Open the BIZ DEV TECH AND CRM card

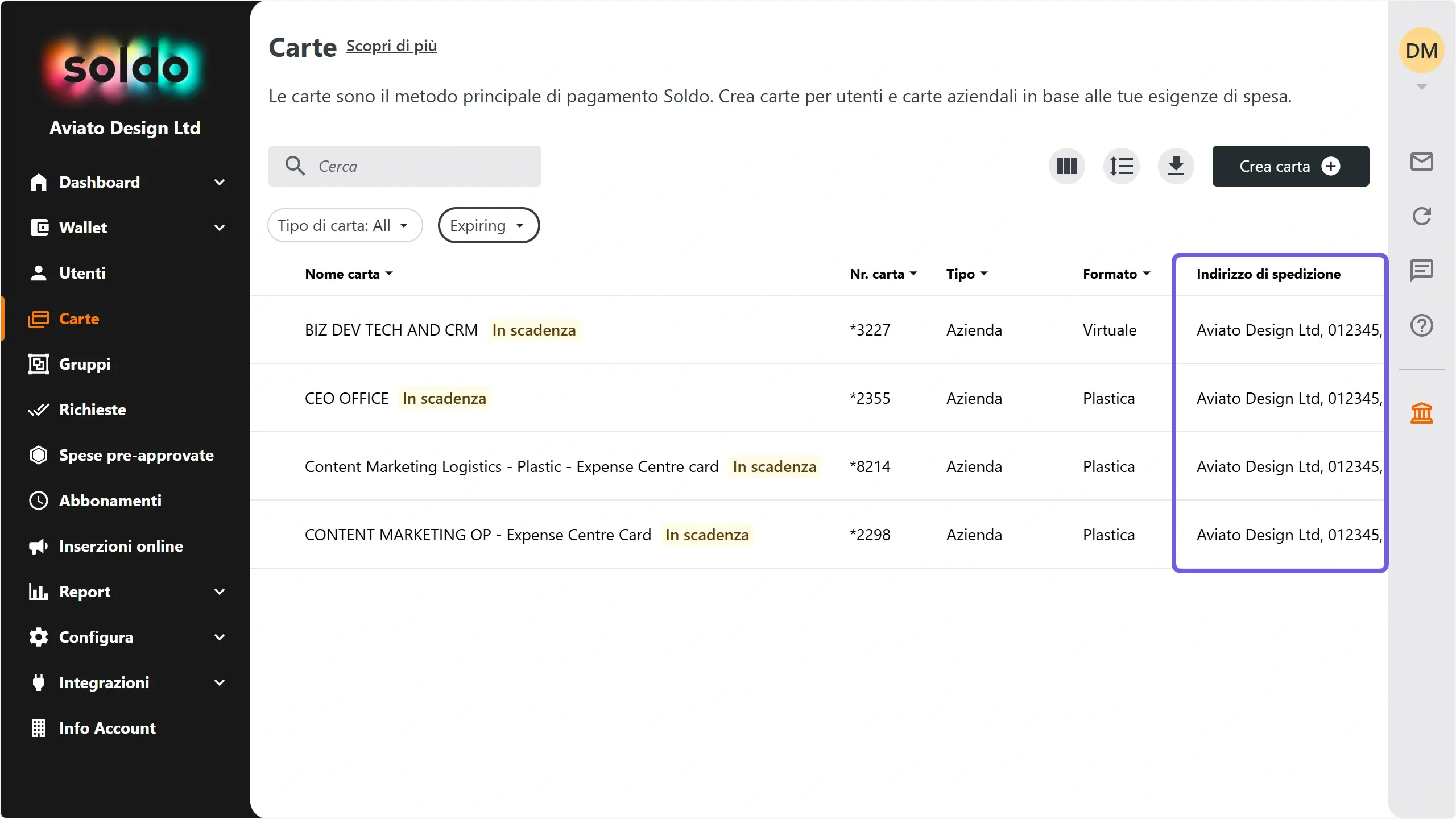(x=391, y=330)
